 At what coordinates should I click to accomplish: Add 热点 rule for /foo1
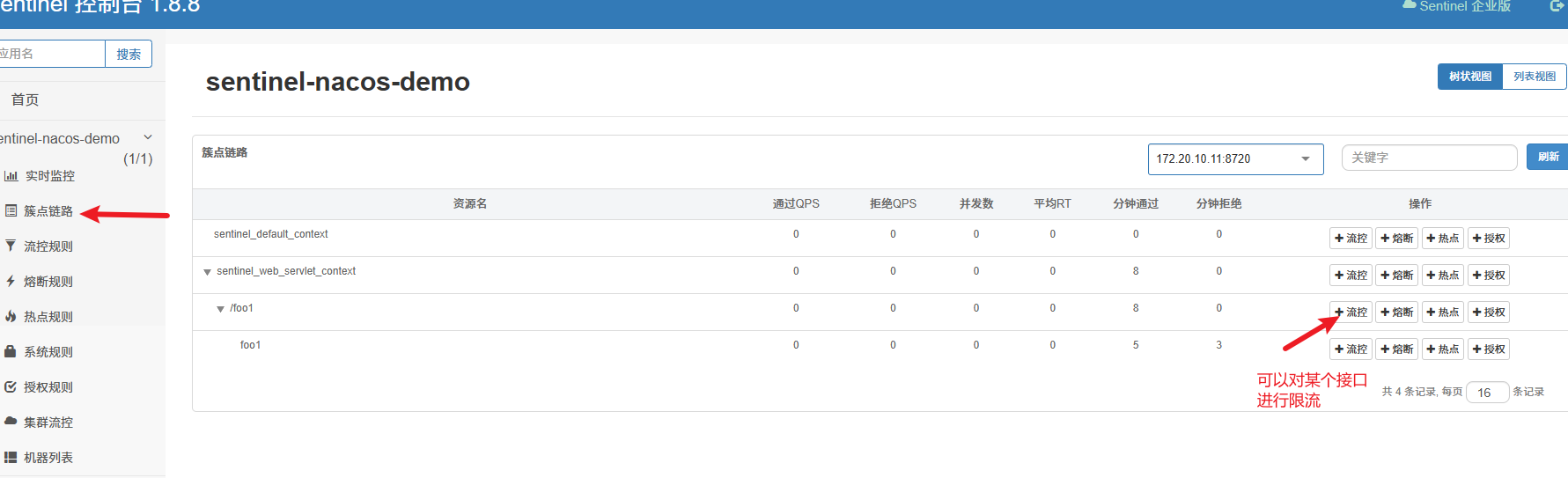click(x=1443, y=313)
